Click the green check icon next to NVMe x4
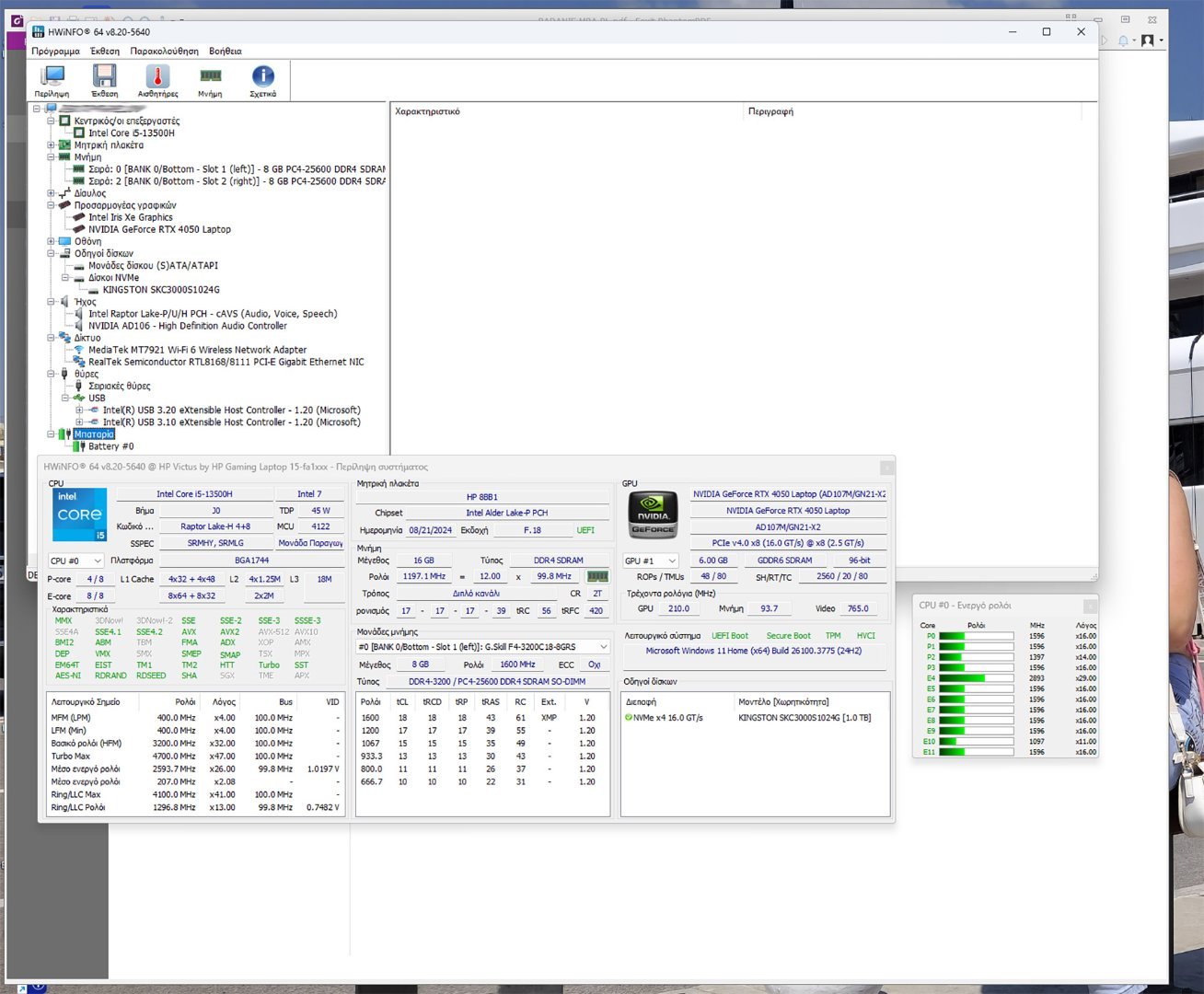 [629, 717]
